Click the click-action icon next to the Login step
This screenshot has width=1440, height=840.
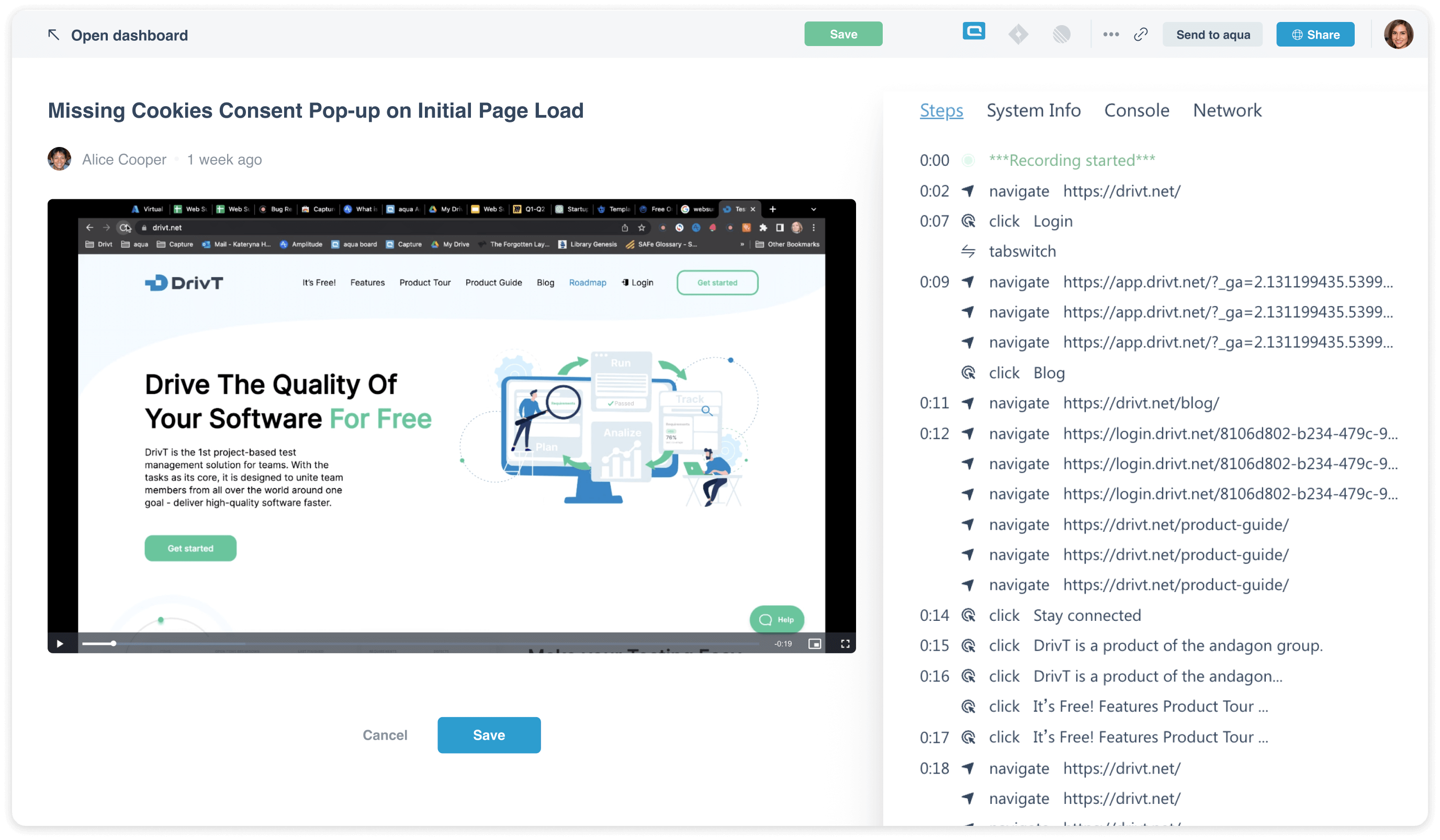tap(970, 221)
